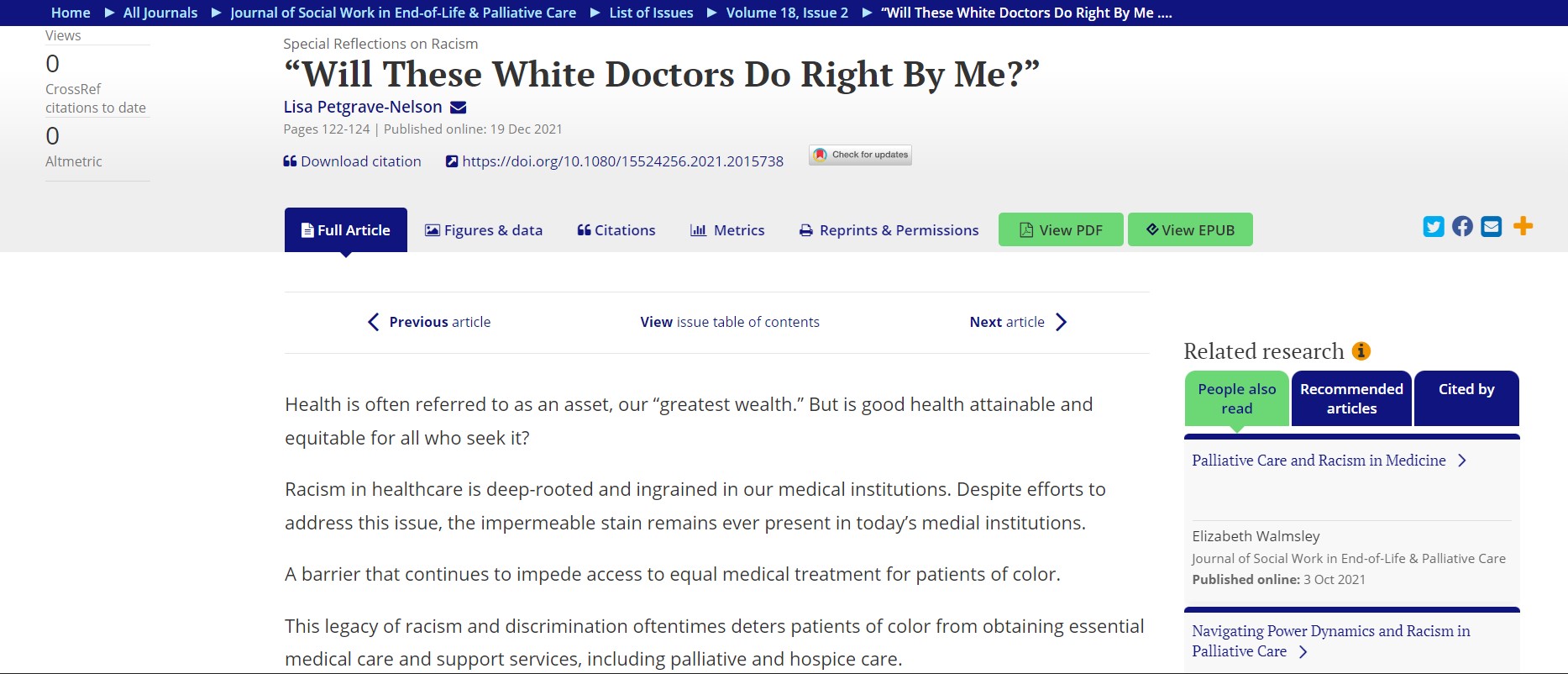Screen dimensions: 1568x674
Task: Open Palliative Care and Racism in Medicine
Action: (x=1319, y=461)
